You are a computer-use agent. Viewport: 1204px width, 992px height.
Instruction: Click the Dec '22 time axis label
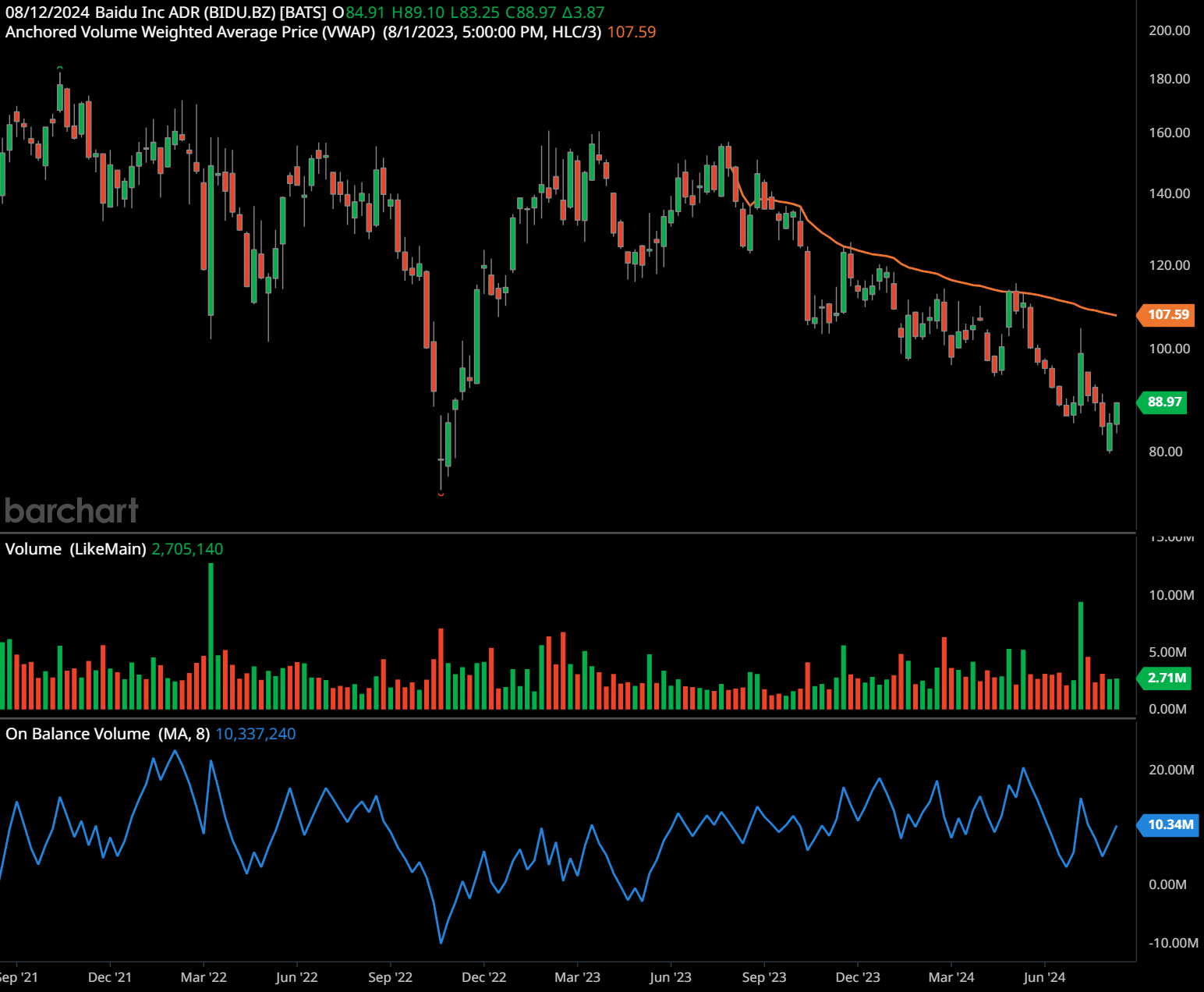pyautogui.click(x=483, y=977)
